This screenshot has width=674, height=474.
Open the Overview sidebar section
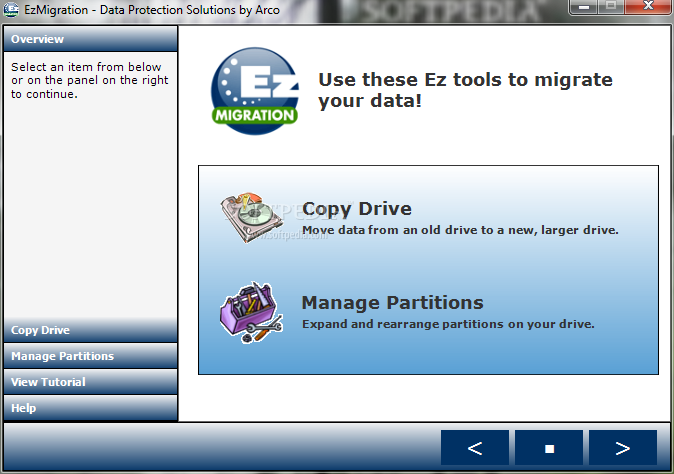(90, 39)
